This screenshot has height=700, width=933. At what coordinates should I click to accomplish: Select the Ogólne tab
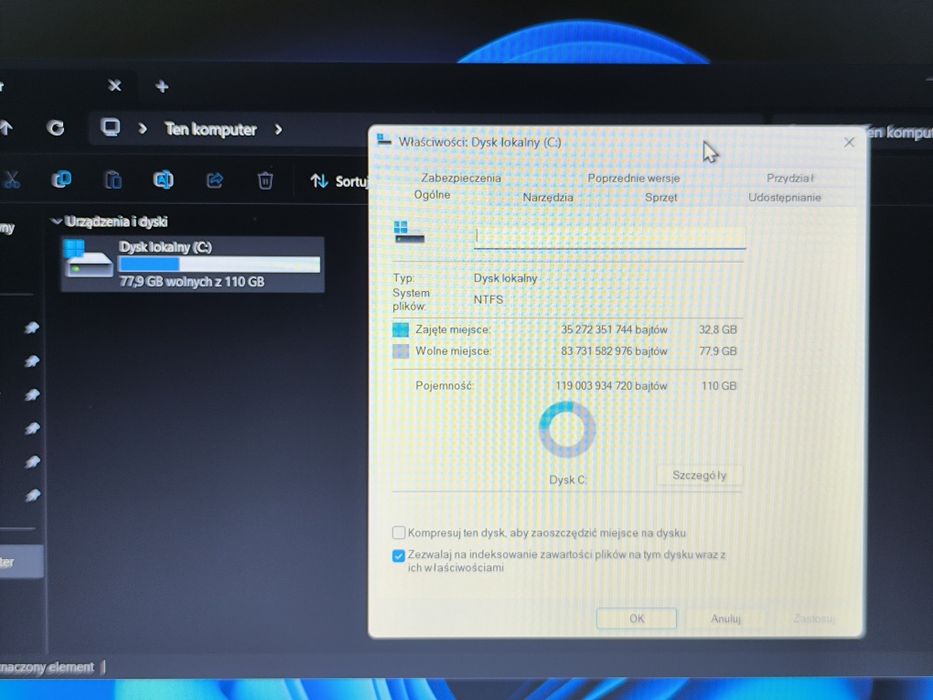(432, 195)
